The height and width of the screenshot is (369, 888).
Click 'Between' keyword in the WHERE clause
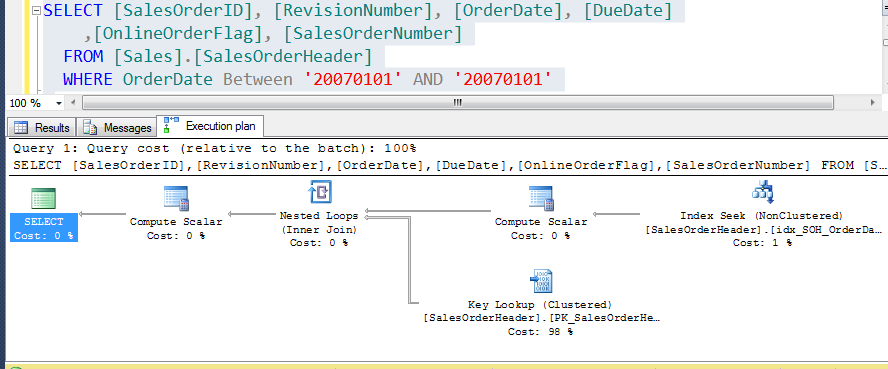tap(258, 79)
